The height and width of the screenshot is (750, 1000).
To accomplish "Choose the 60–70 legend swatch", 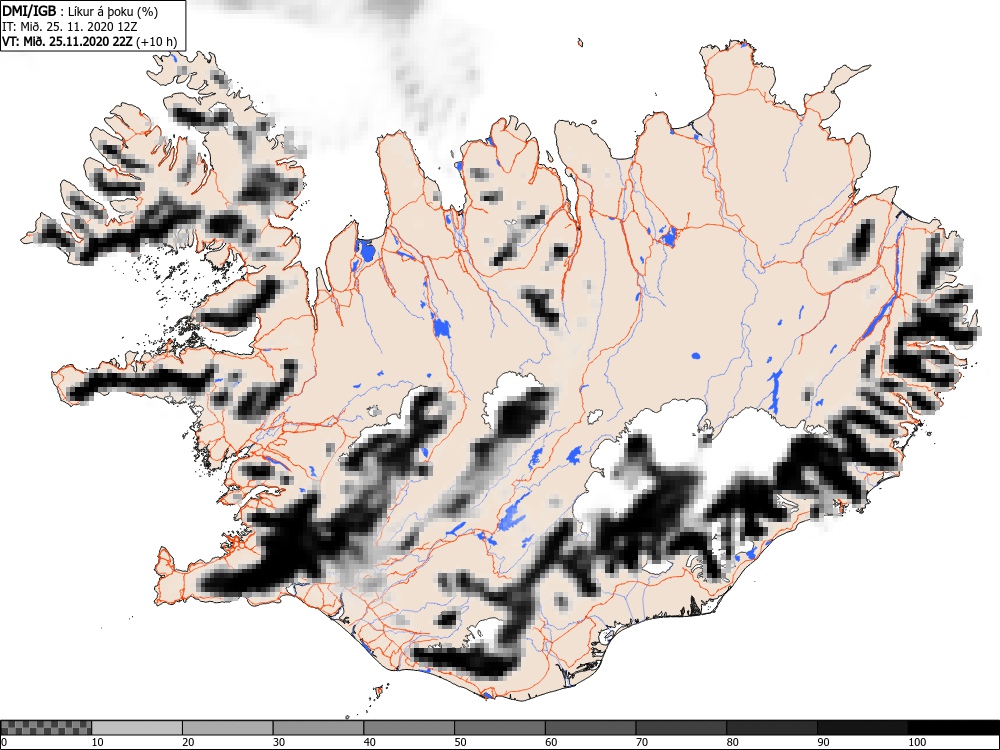I will click(x=591, y=728).
